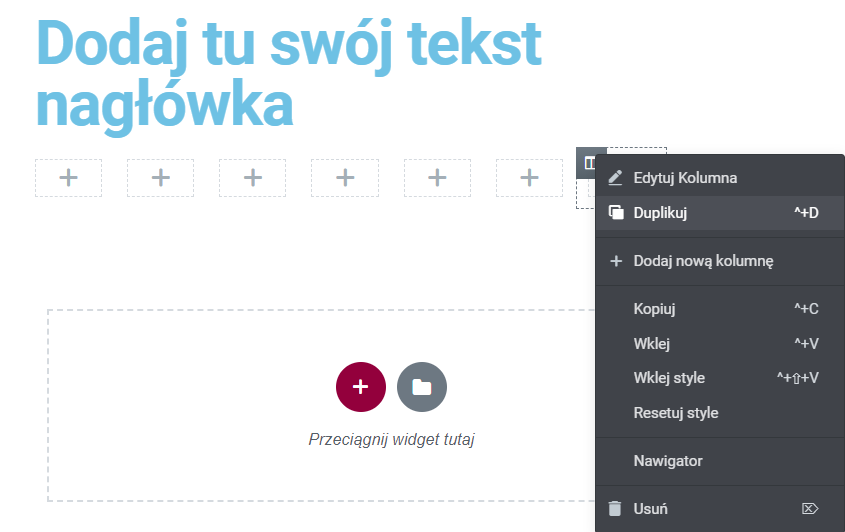Screen dimensions: 845x532
Task: Choose Dodaj nową kolumnę menu entry
Action: click(x=703, y=261)
